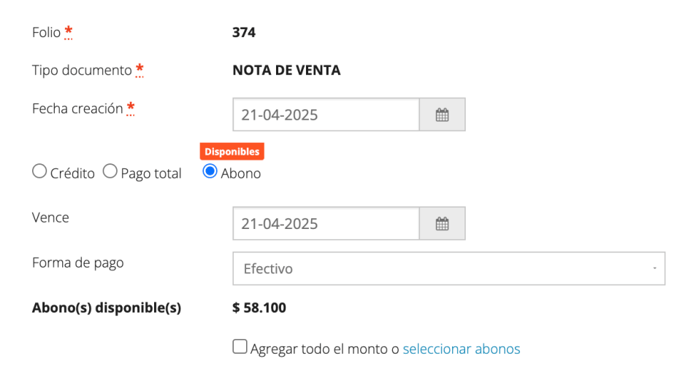
Task: Click the Abono(s) disponible(s) label
Action: pos(107,308)
